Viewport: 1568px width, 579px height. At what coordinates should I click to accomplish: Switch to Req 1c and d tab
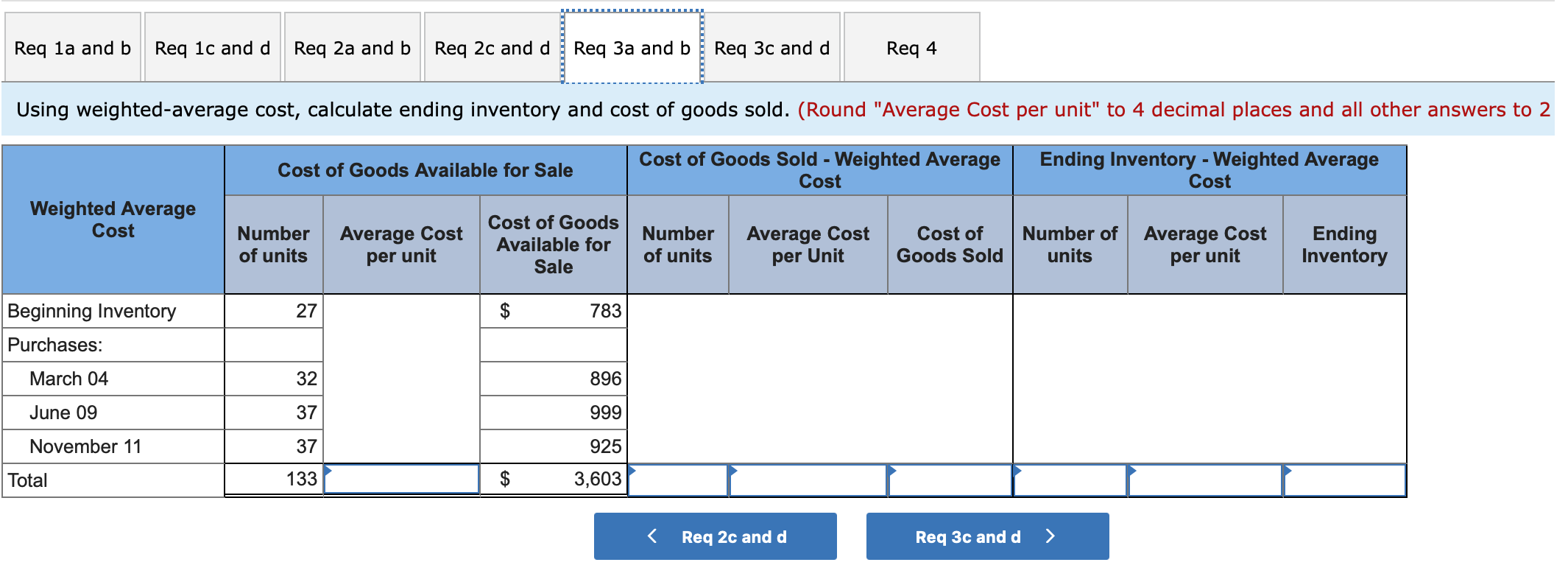point(212,48)
